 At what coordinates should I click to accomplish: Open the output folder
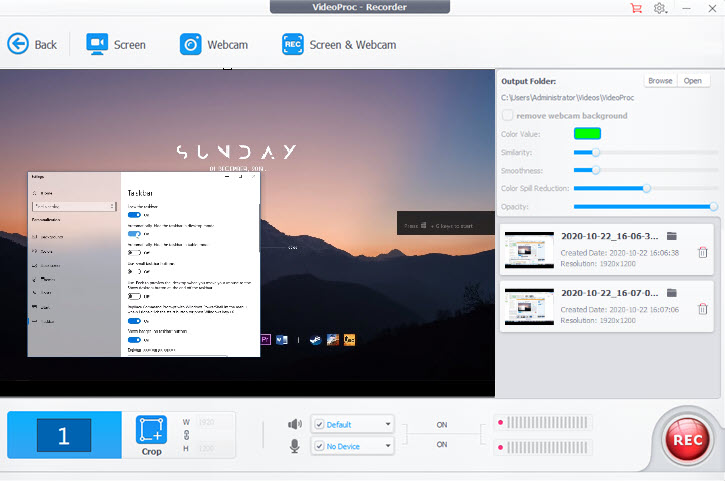693,80
